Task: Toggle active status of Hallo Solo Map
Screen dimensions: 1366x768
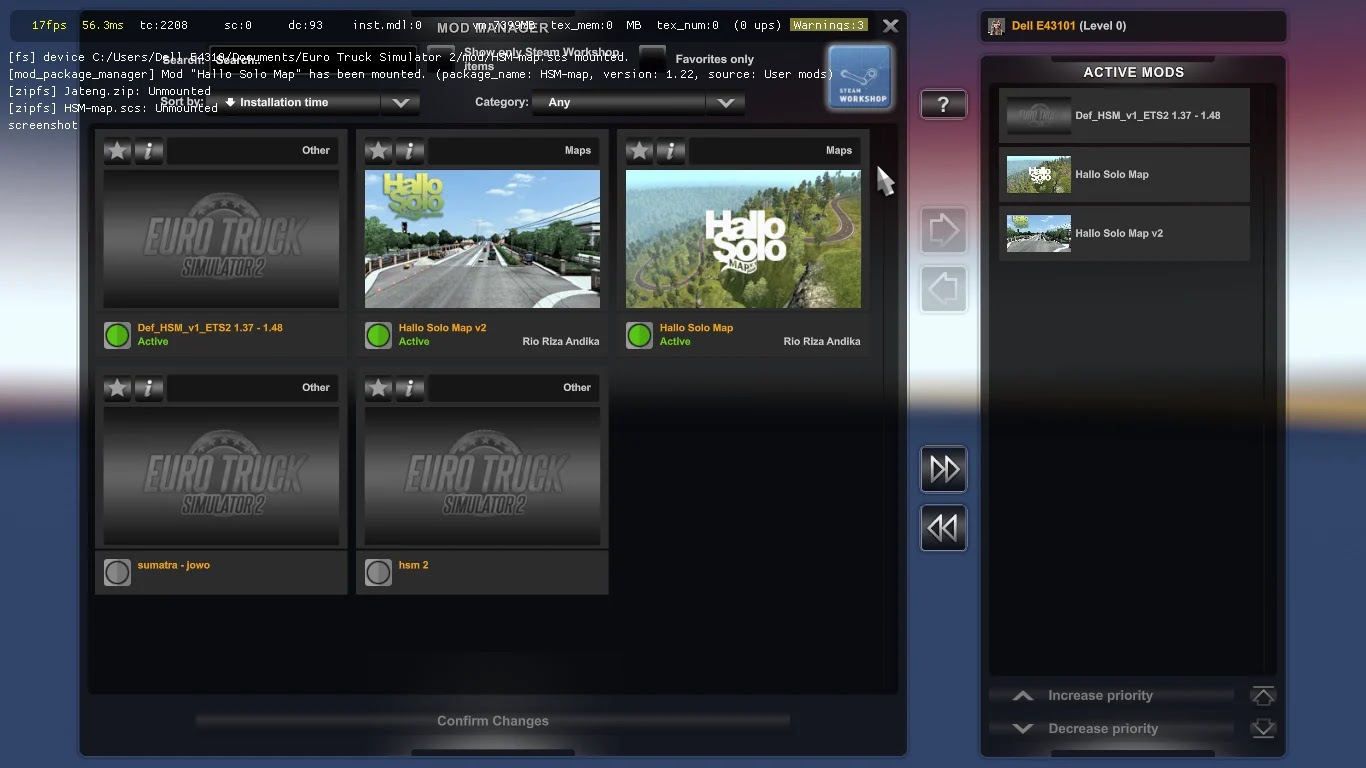Action: click(640, 335)
